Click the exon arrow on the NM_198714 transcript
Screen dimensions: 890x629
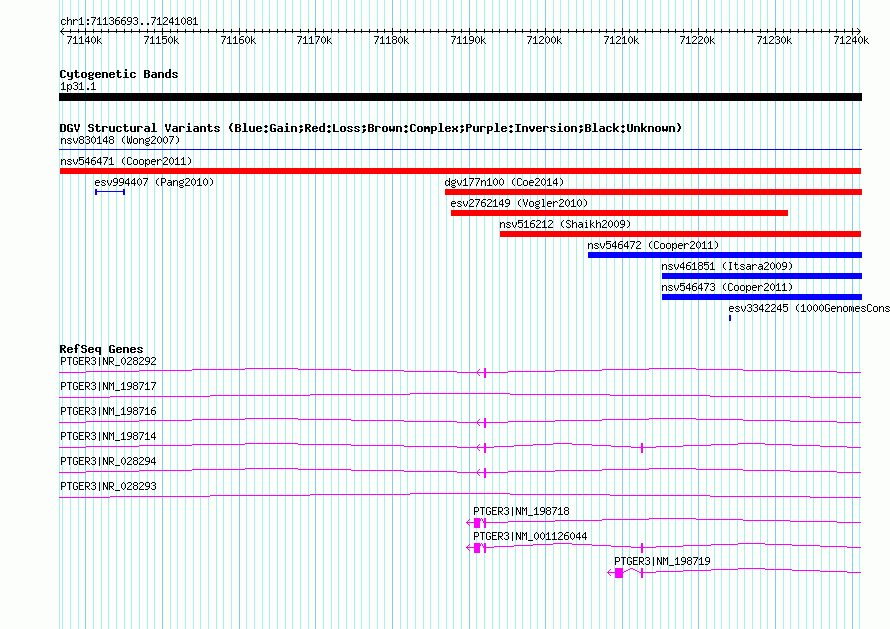[481, 448]
